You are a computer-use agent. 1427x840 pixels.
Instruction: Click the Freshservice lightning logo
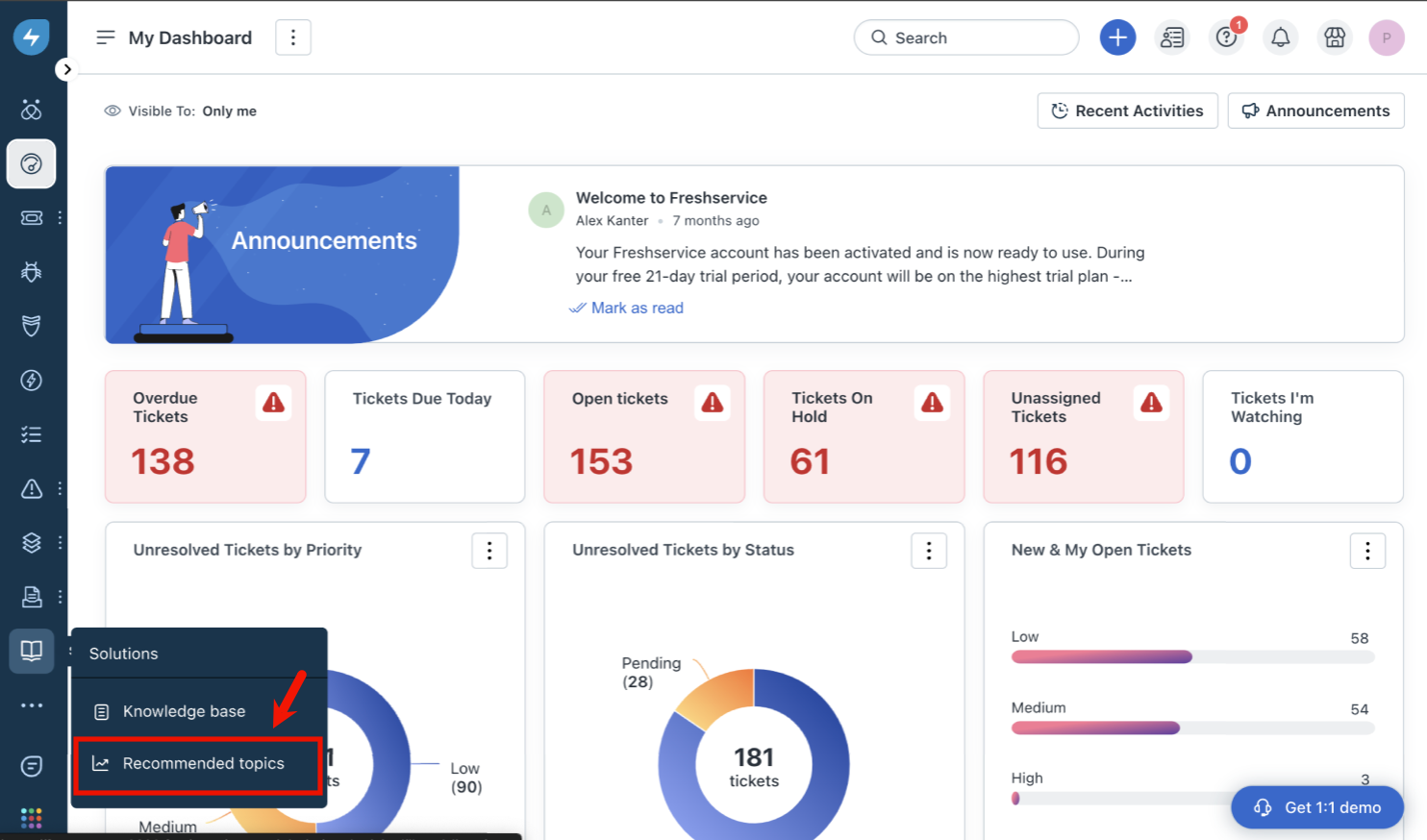(x=32, y=37)
